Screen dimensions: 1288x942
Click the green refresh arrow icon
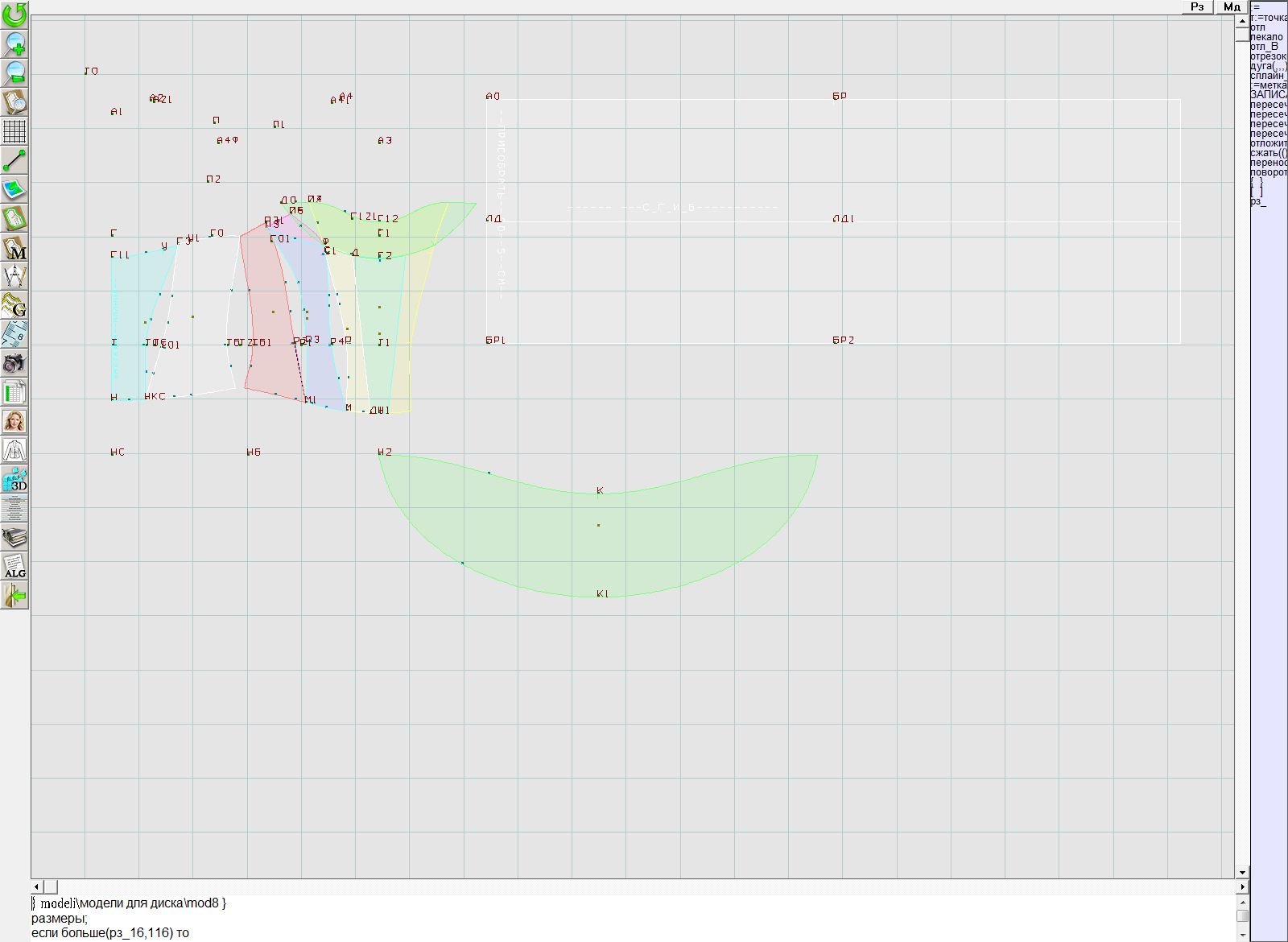click(x=14, y=14)
